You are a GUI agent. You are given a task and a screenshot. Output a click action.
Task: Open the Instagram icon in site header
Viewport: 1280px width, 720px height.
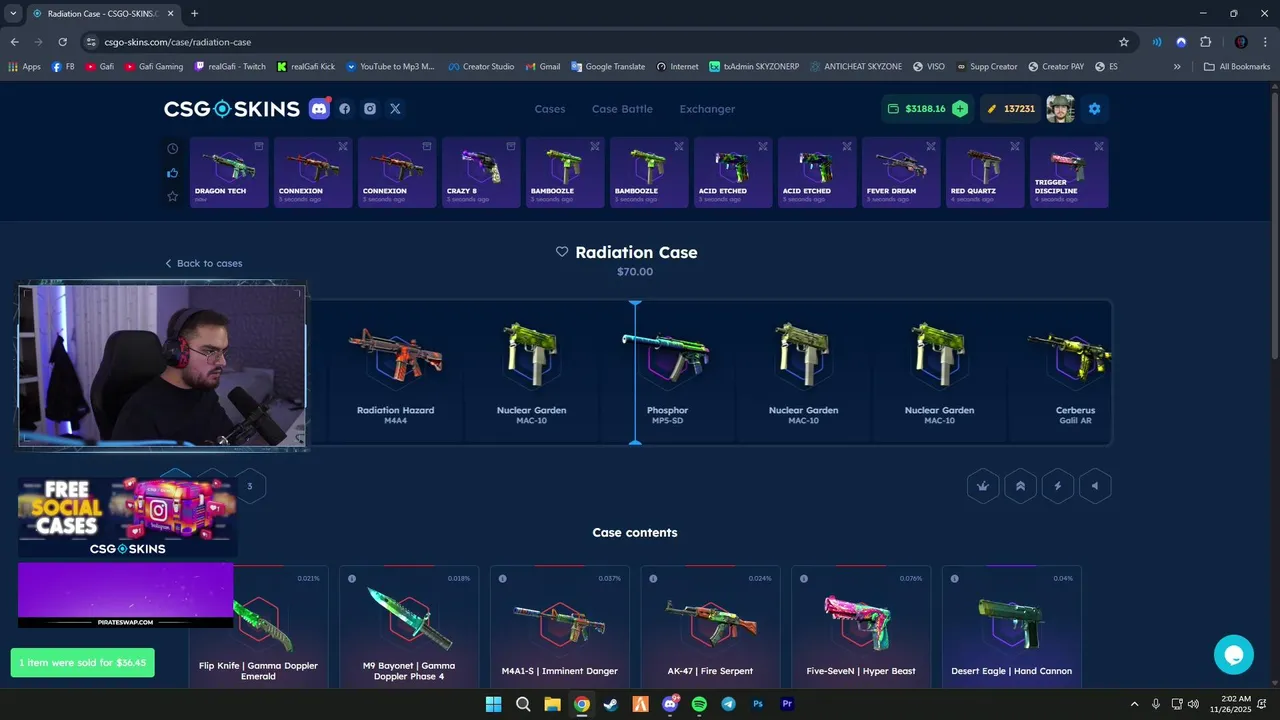pos(370,109)
